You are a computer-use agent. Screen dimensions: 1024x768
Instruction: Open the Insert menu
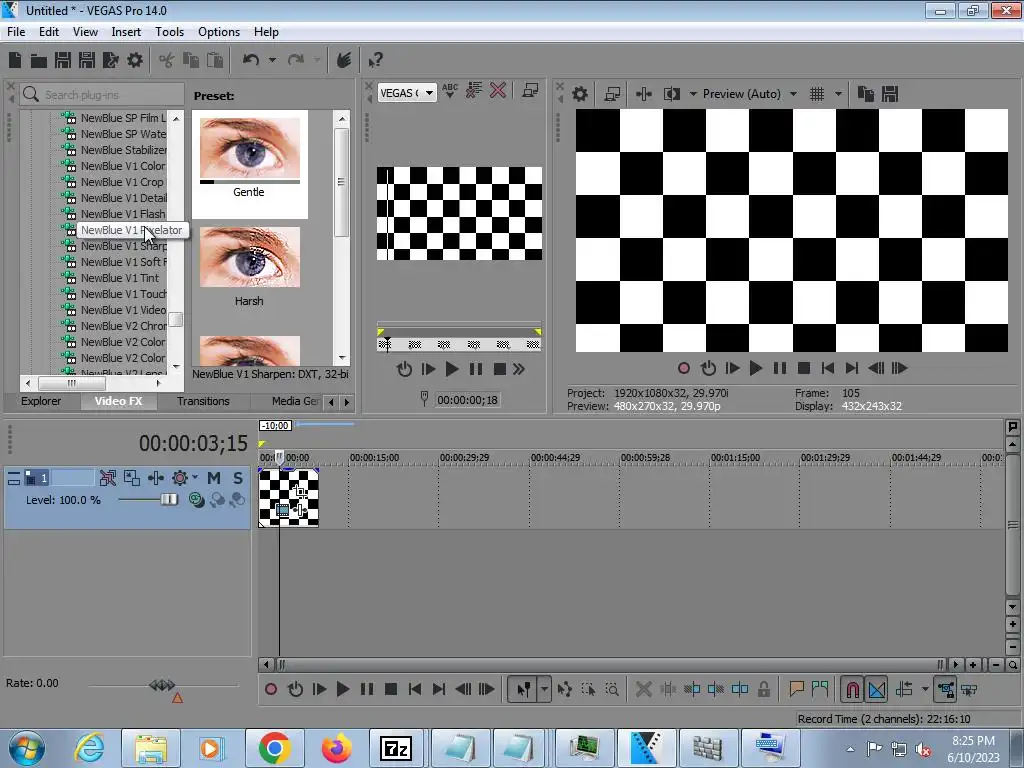coord(126,32)
